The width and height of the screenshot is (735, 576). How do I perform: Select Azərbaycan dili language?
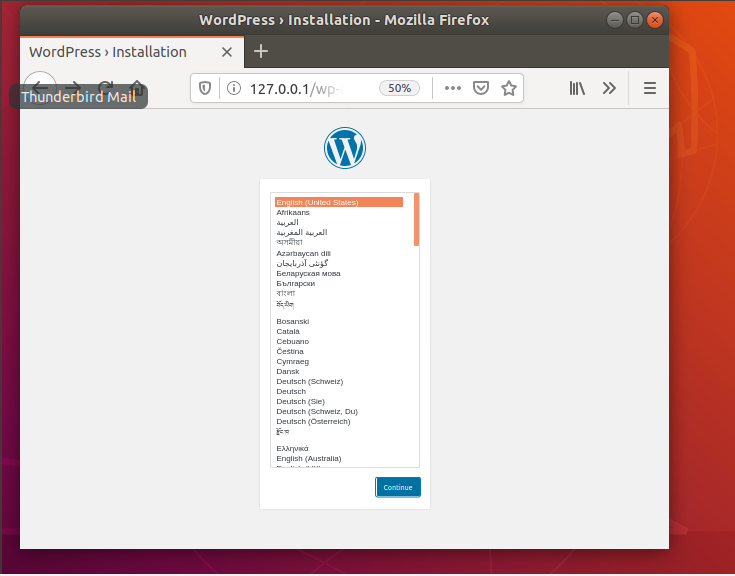[339, 254]
